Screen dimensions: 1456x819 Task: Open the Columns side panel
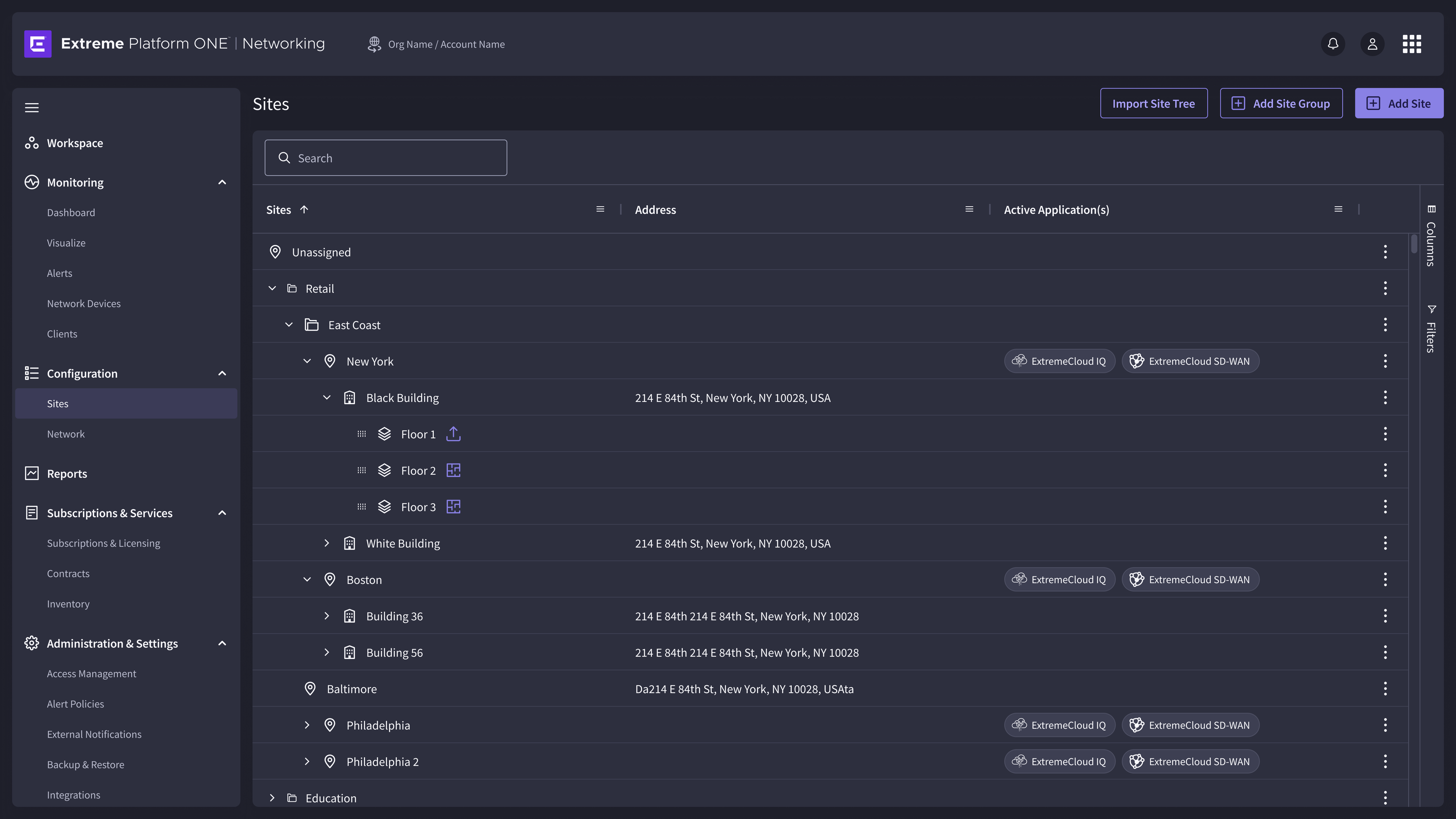pyautogui.click(x=1431, y=236)
